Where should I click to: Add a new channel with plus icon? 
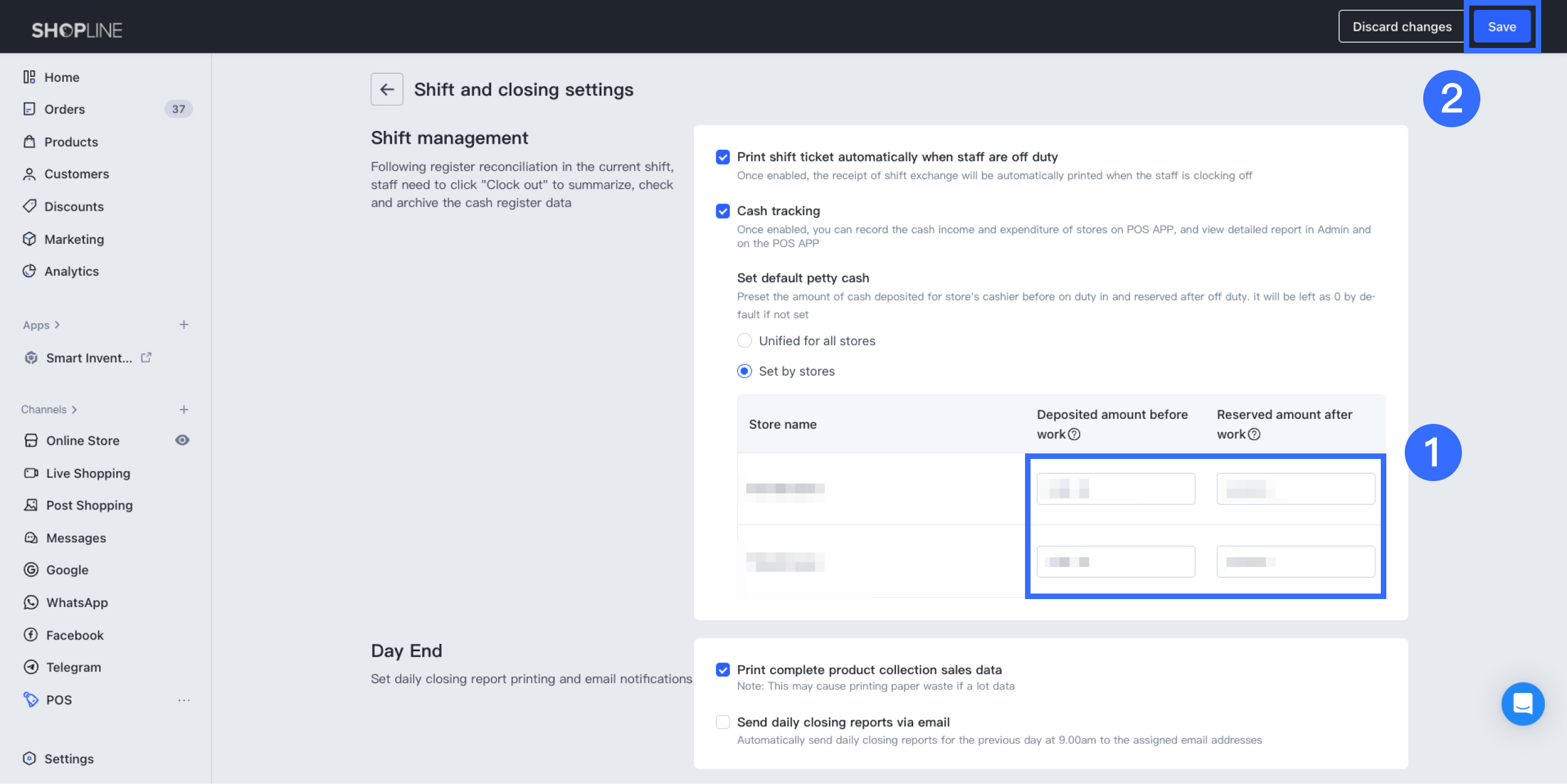tap(184, 409)
